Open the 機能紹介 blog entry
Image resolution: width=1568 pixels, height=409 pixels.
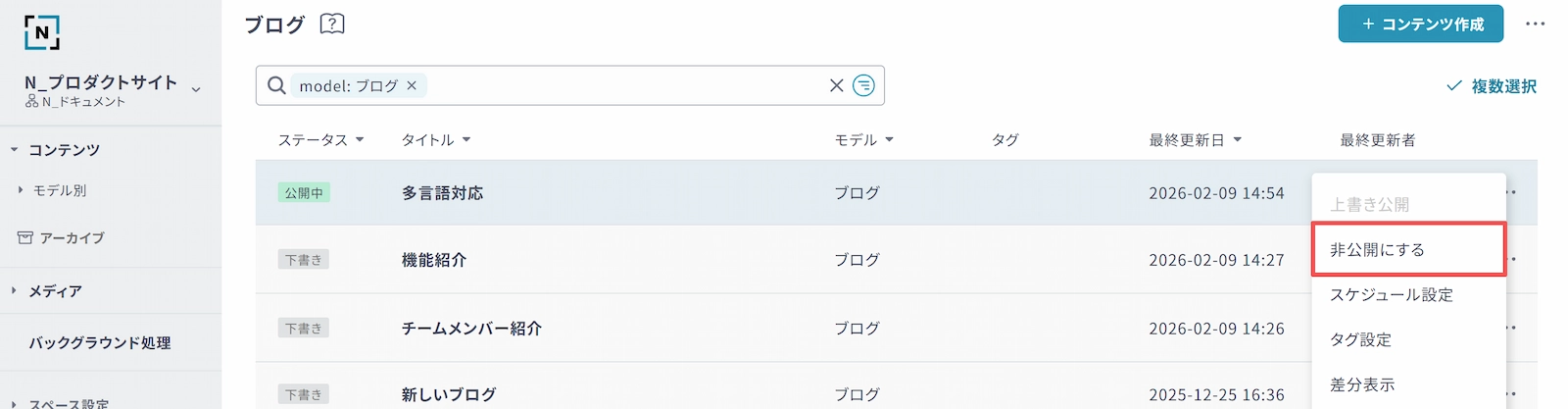click(434, 260)
